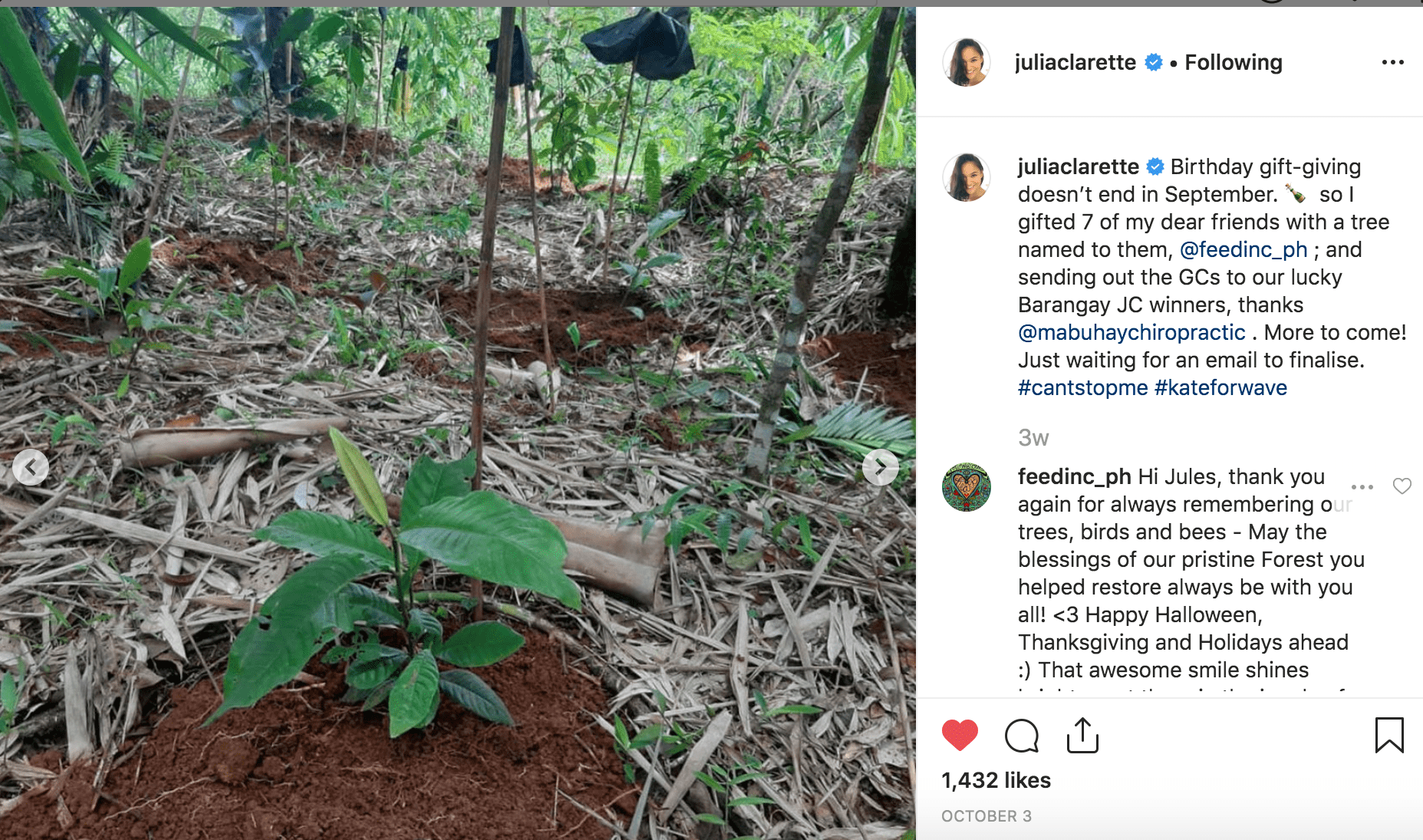The height and width of the screenshot is (840, 1423).
Task: Go back to the previous photo
Action: (x=31, y=466)
